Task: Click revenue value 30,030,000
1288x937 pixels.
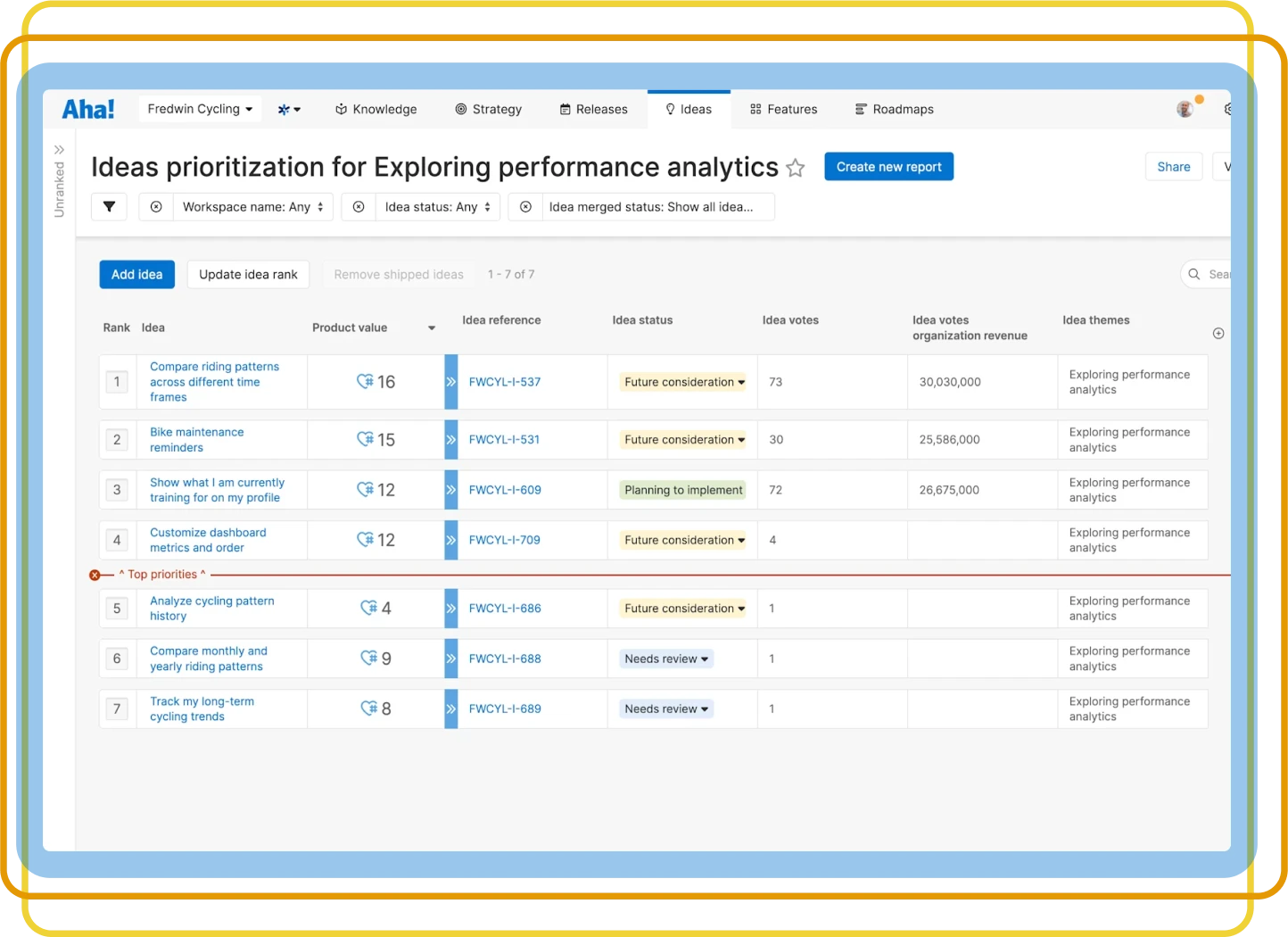Action: [950, 382]
